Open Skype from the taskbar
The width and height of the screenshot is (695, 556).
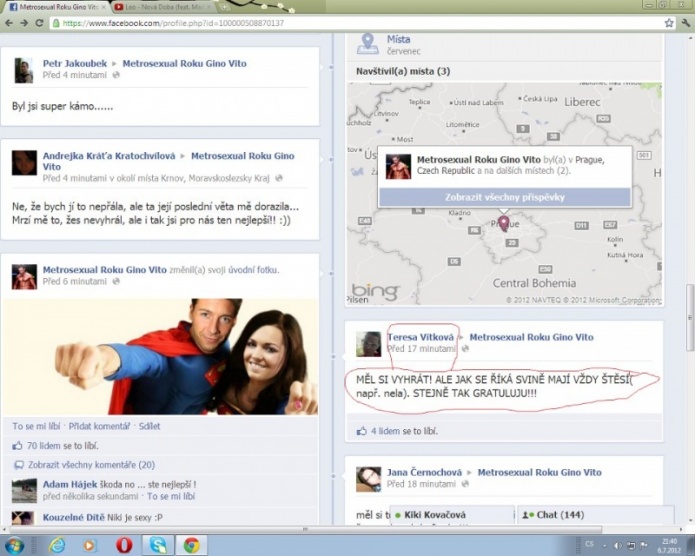point(158,545)
